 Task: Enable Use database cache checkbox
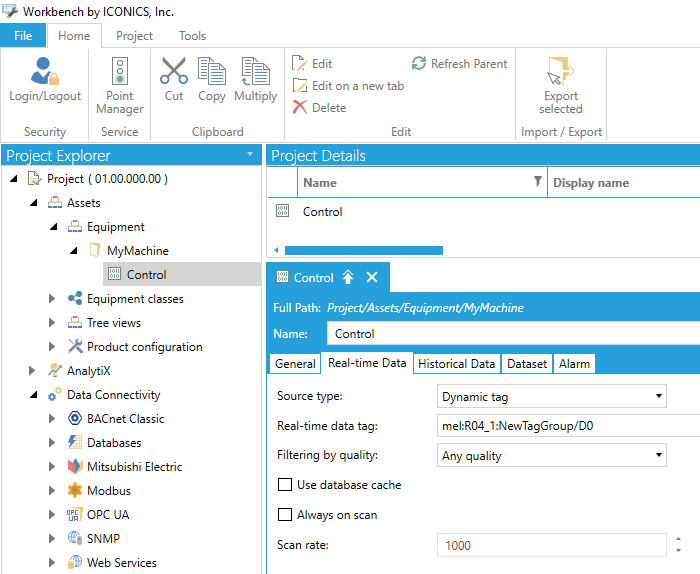pos(285,484)
